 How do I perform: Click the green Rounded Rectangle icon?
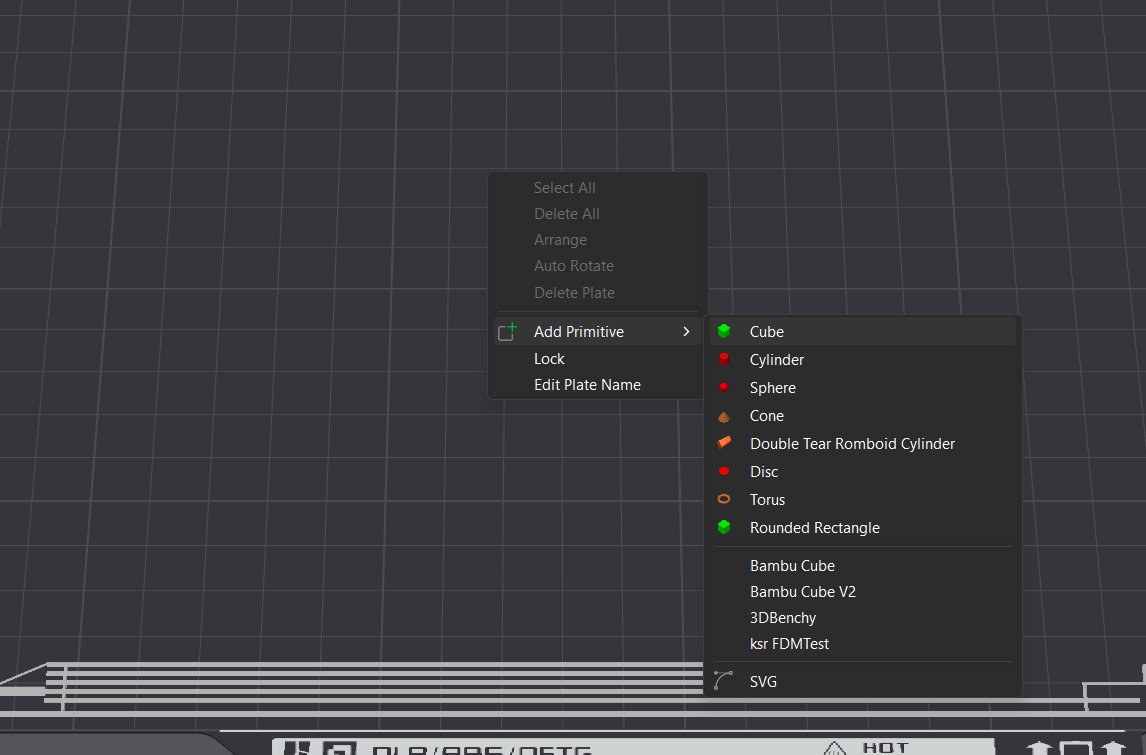tap(723, 527)
